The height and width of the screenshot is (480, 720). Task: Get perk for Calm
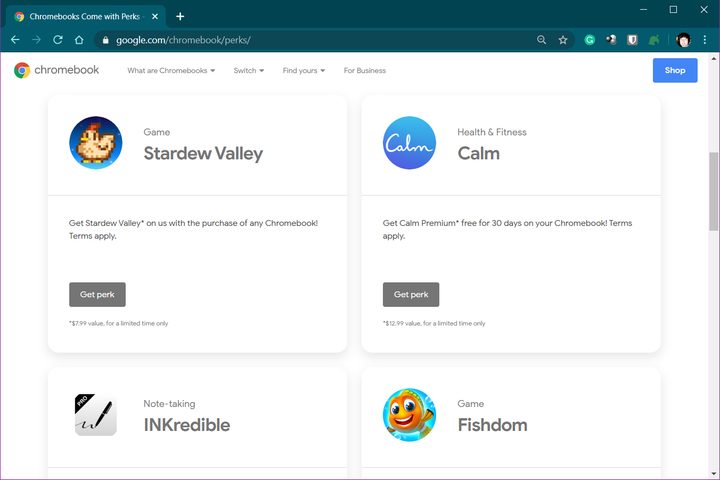tap(411, 294)
